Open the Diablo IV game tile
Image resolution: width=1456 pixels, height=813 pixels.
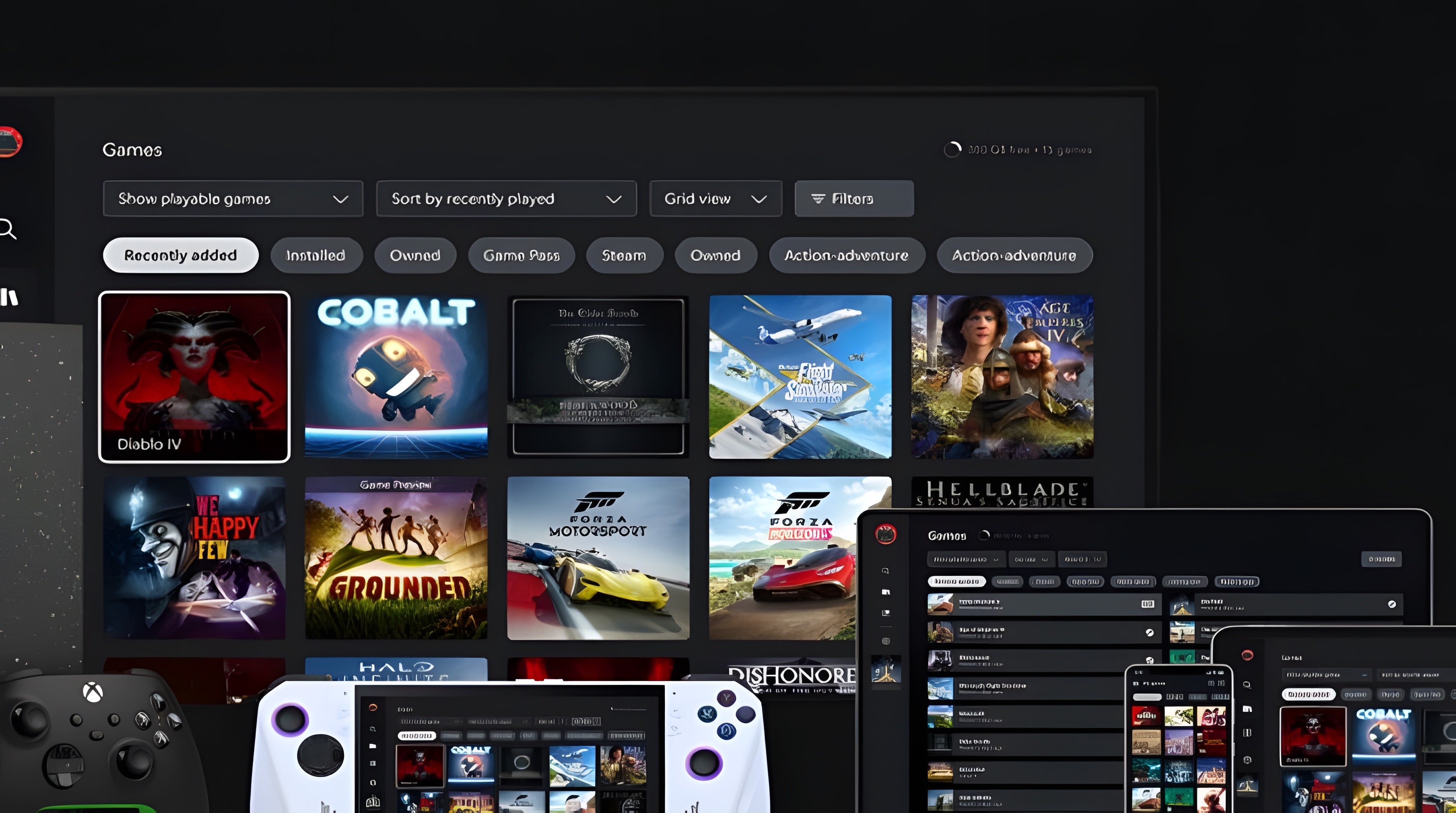194,376
